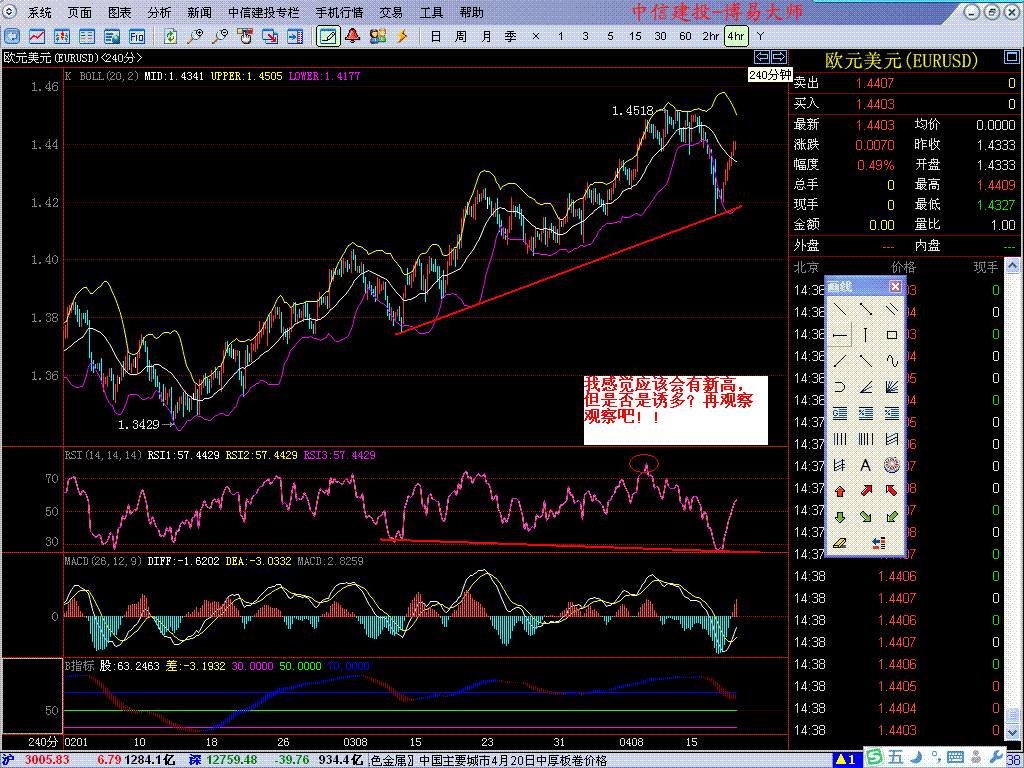Select the arc curve drawing tool
The height and width of the screenshot is (768, 1024).
point(840,387)
